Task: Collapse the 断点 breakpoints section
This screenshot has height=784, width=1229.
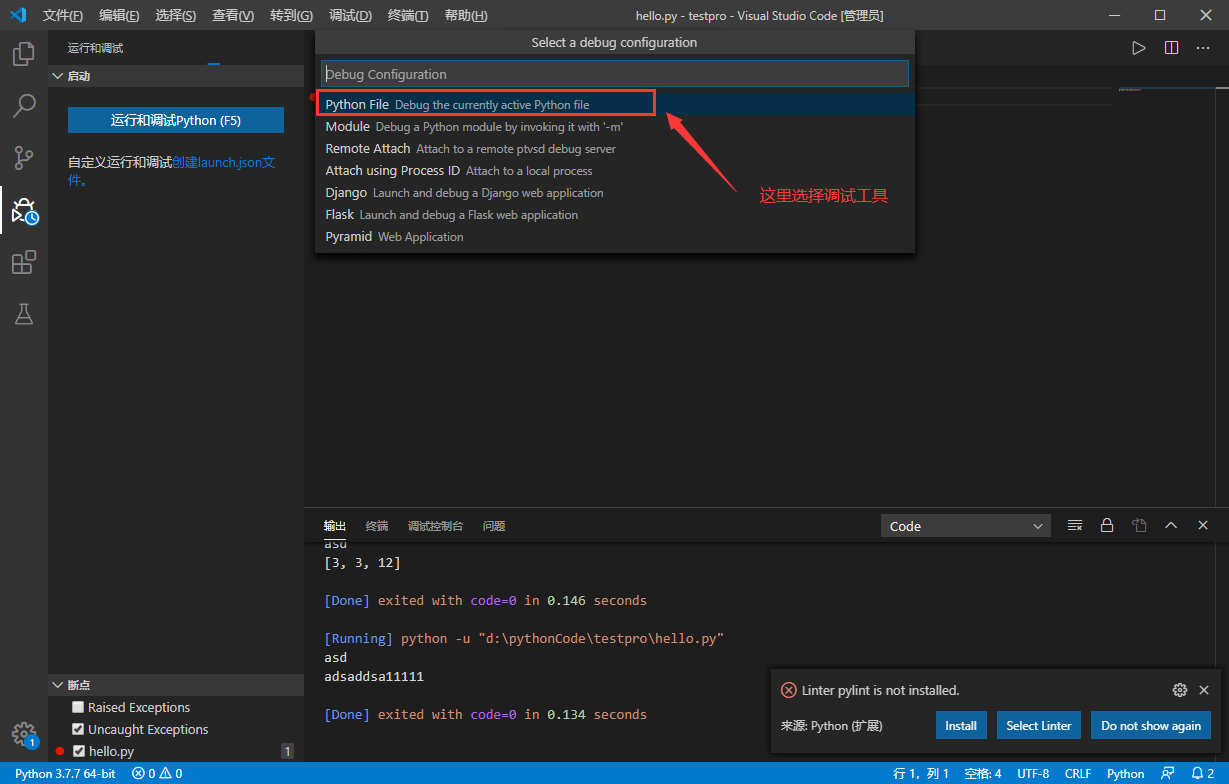Action: [x=176, y=685]
